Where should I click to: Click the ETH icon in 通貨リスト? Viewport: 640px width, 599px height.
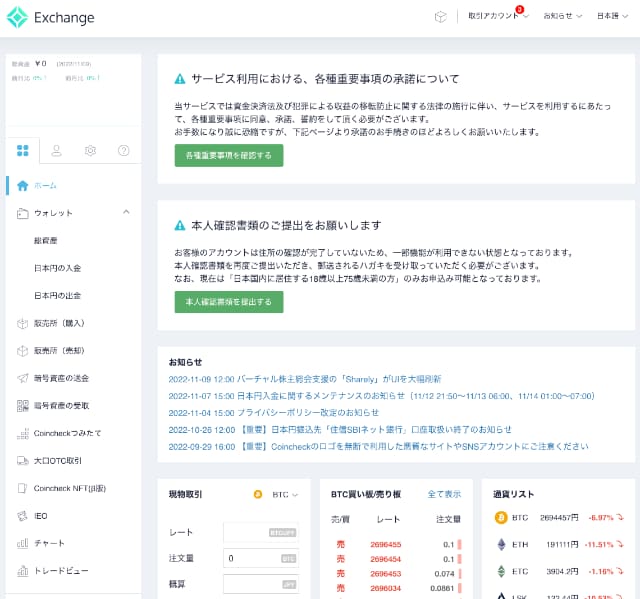click(x=501, y=544)
